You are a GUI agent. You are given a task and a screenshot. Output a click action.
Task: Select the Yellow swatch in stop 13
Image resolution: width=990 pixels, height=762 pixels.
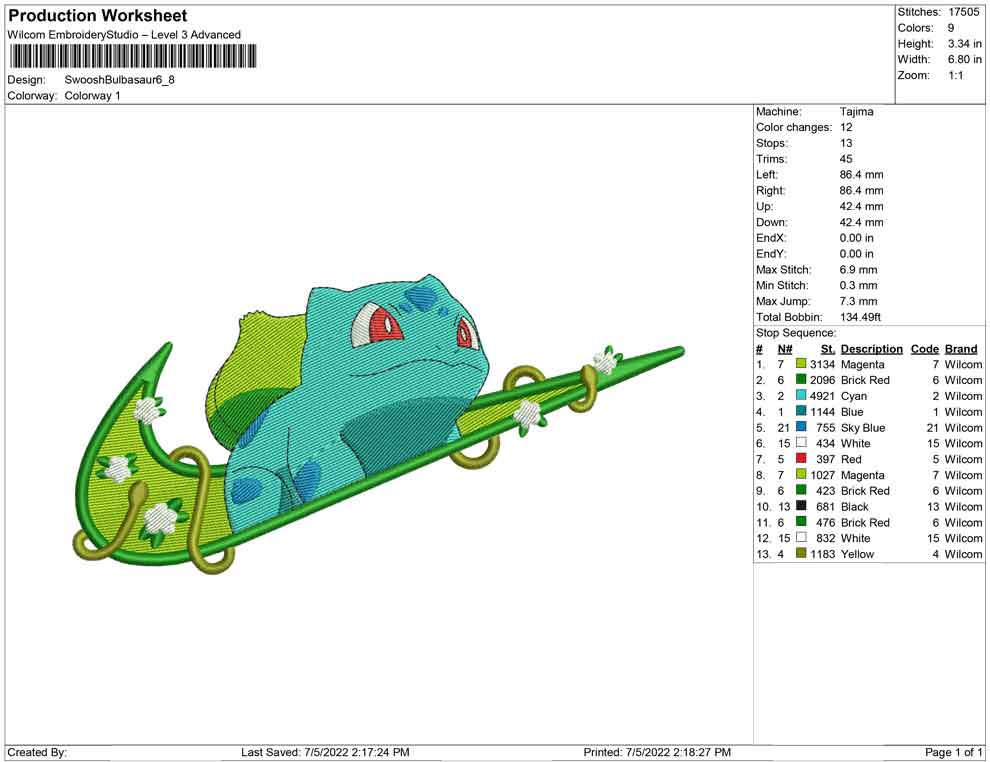(801, 554)
